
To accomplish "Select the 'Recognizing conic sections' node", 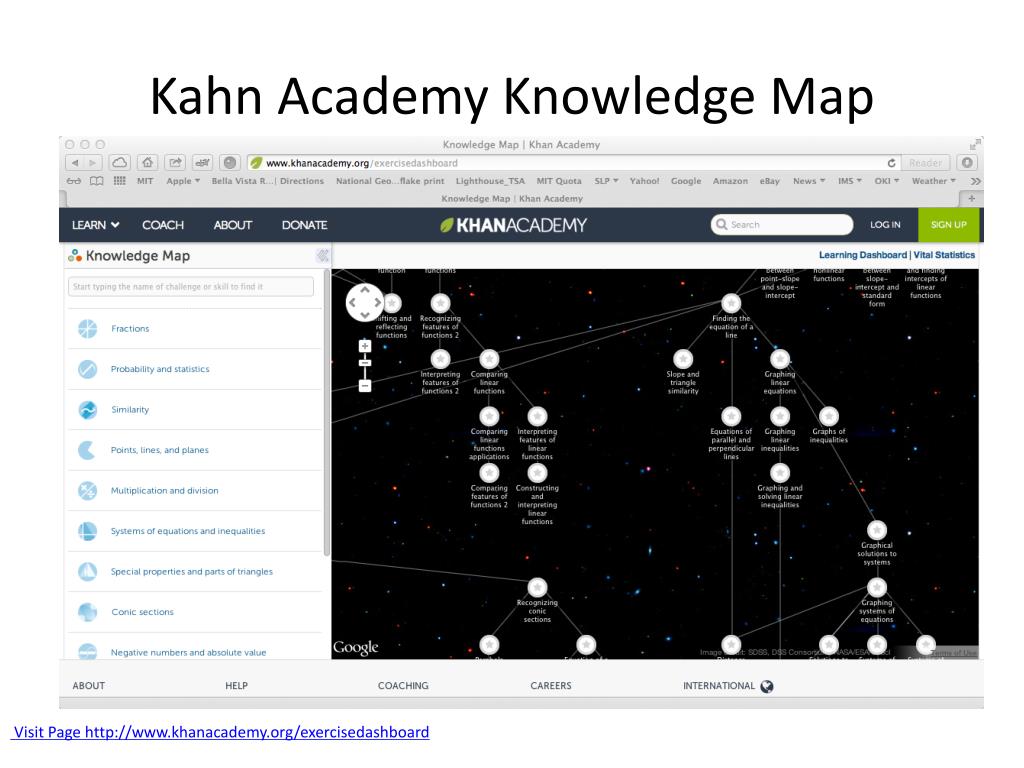I will [537, 588].
